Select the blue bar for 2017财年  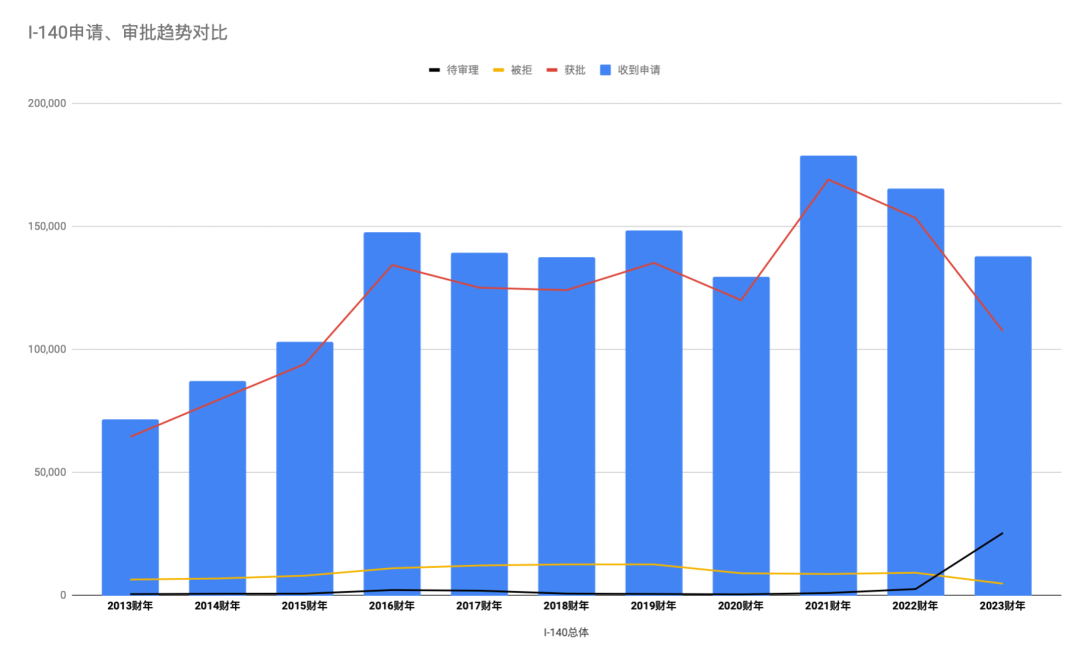coord(479,424)
